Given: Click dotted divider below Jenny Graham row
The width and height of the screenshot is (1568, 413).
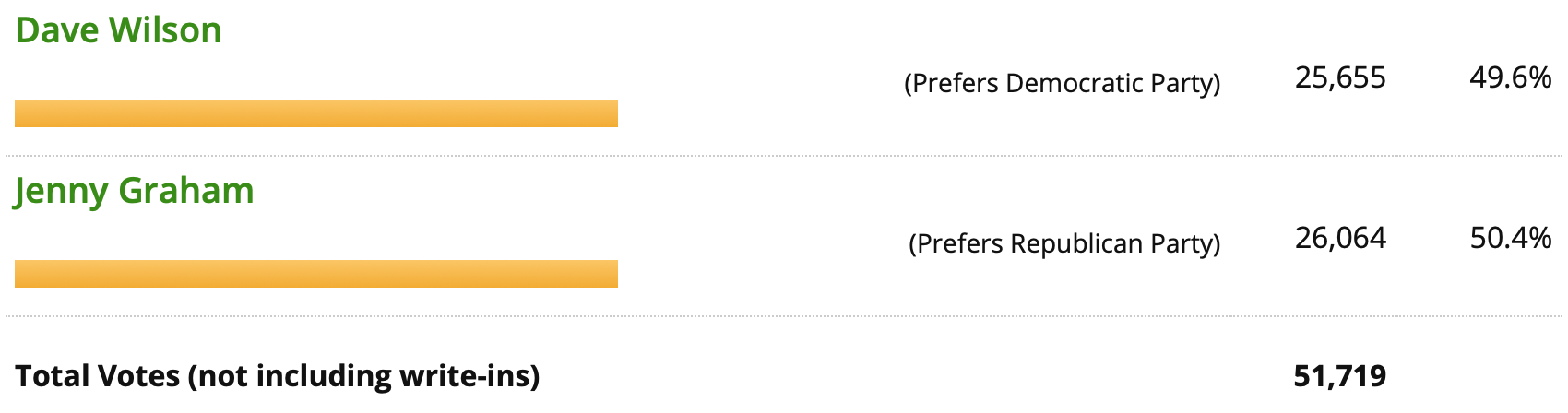Looking at the screenshot, I should coord(784,316).
